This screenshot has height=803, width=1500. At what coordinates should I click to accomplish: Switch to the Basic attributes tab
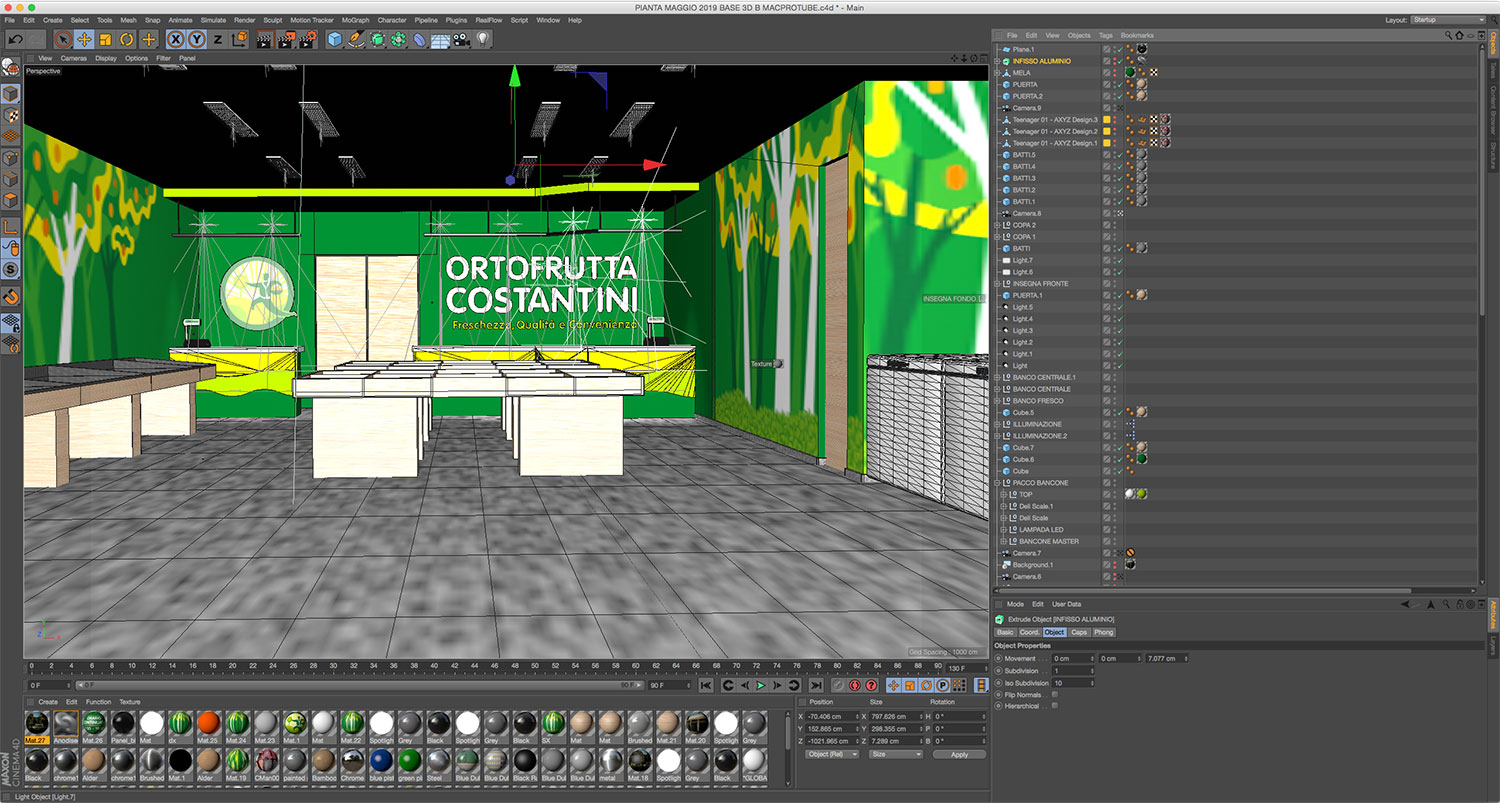pos(1005,632)
